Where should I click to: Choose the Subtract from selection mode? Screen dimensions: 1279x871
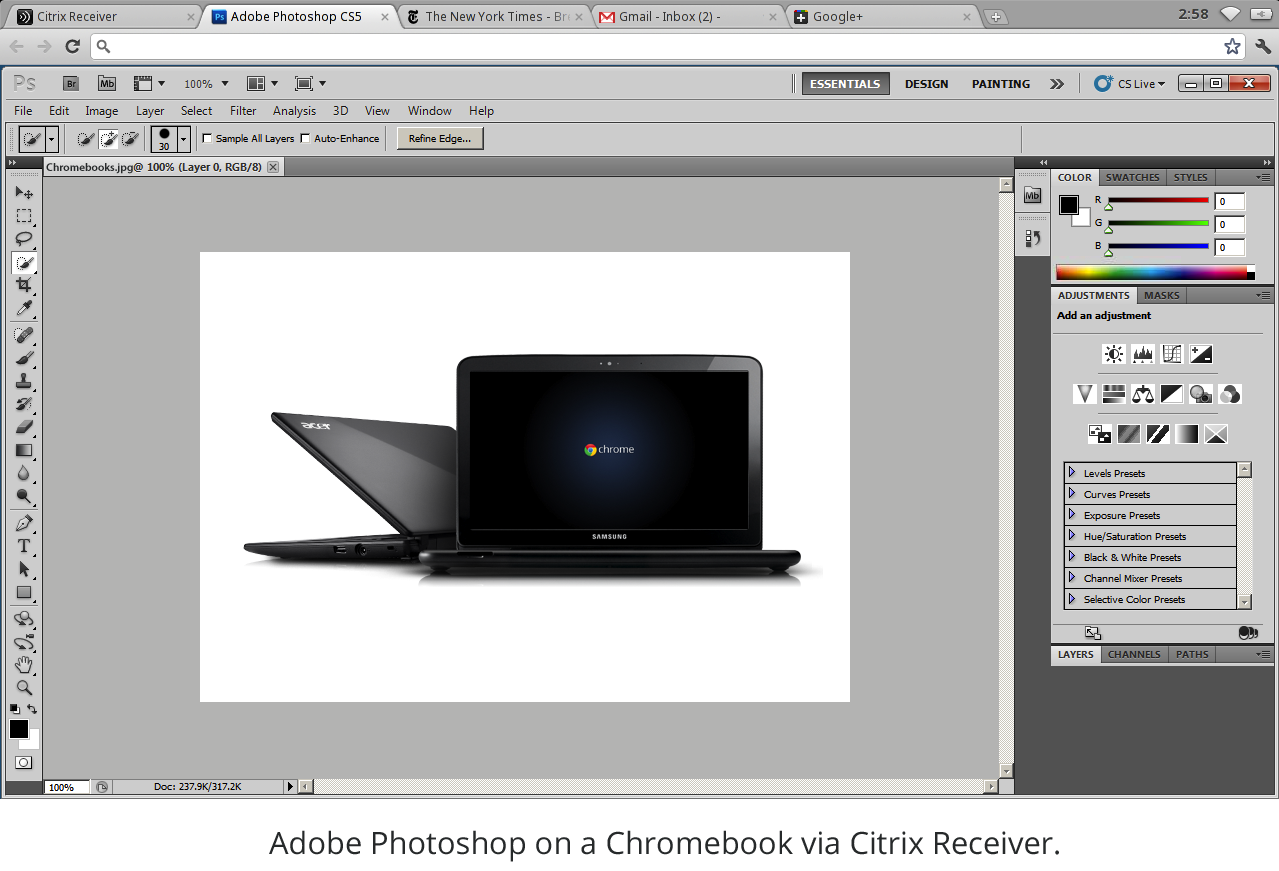pyautogui.click(x=130, y=139)
